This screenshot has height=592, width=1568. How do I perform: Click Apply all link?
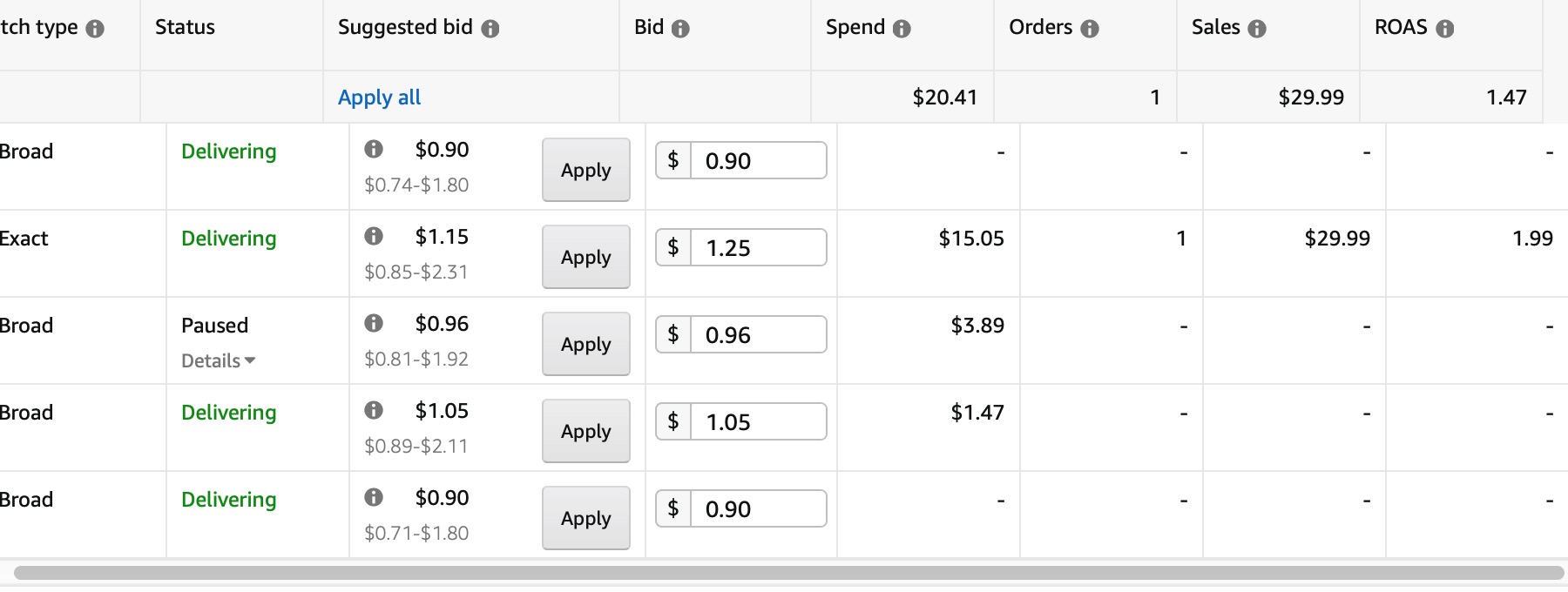[x=379, y=98]
